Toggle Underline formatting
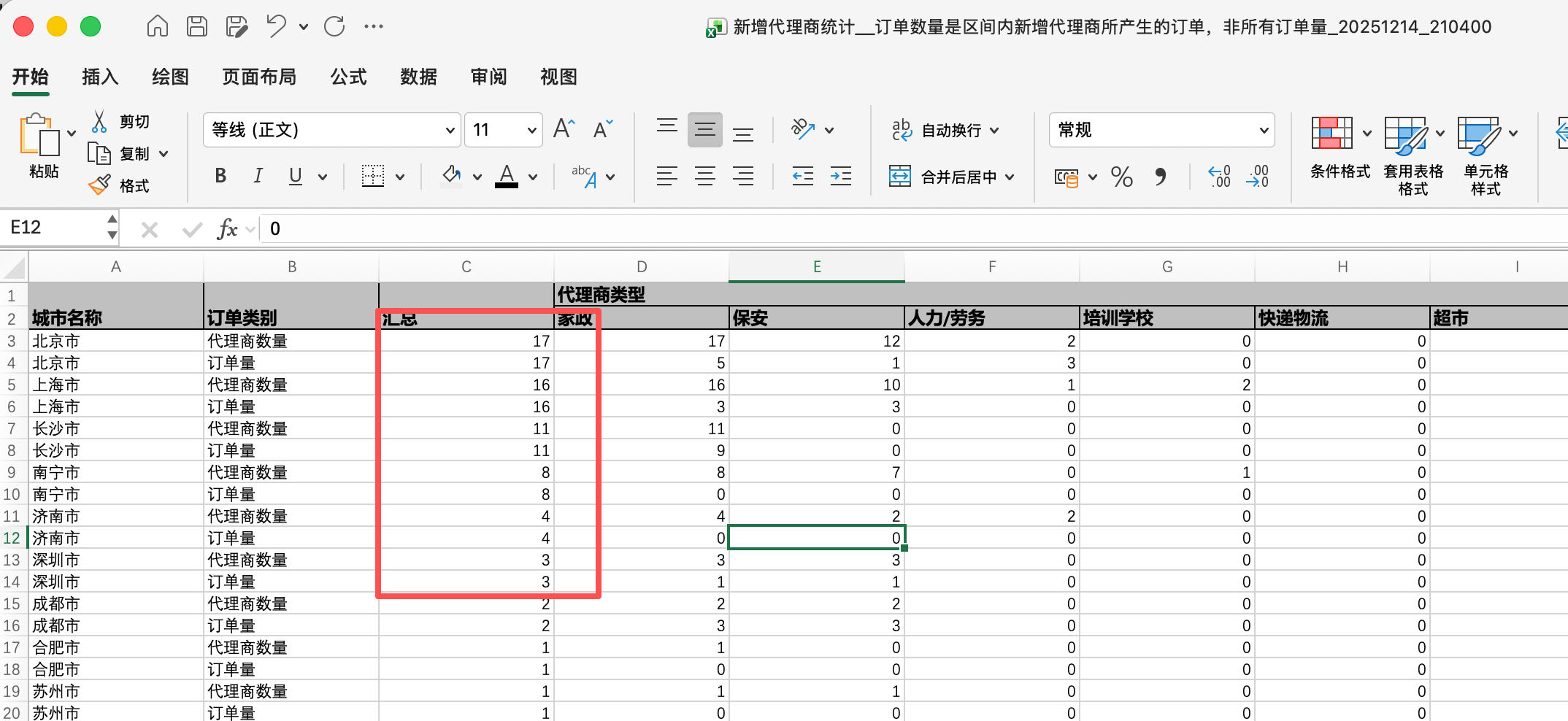Viewport: 1568px width, 721px height. click(295, 177)
